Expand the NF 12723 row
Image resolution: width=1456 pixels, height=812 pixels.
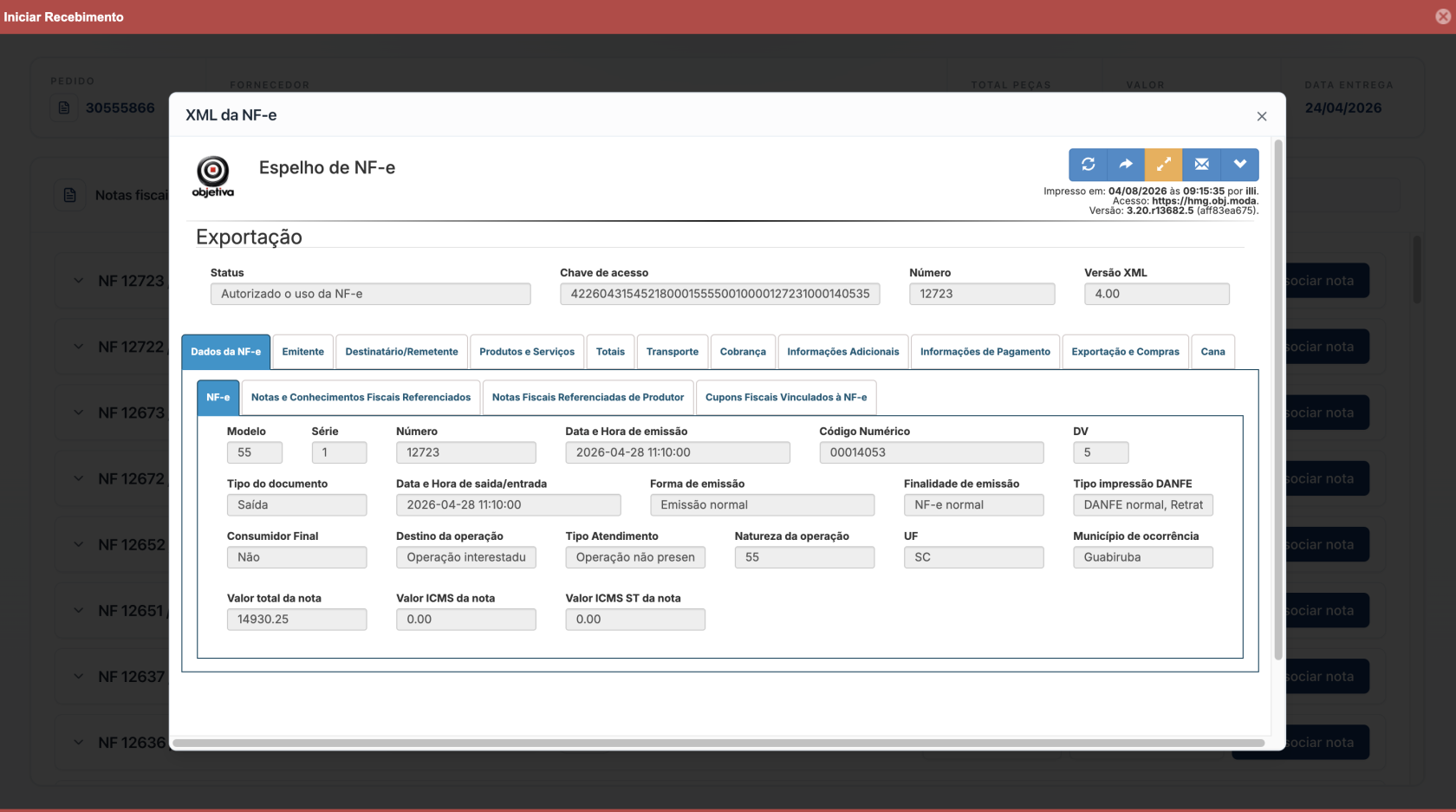(x=78, y=281)
